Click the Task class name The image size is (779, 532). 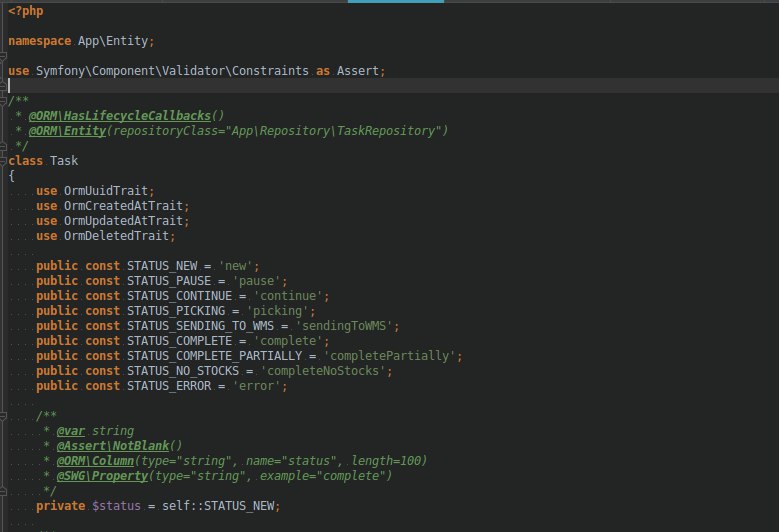tap(64, 161)
